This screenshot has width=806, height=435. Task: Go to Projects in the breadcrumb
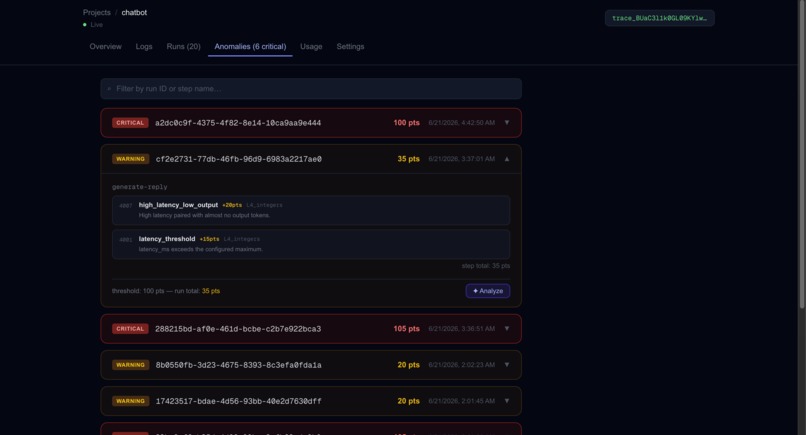pyautogui.click(x=97, y=12)
